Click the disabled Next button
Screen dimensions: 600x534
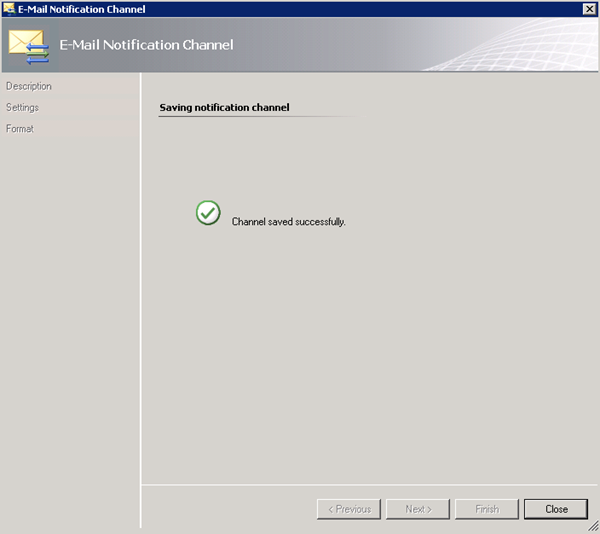click(x=418, y=509)
